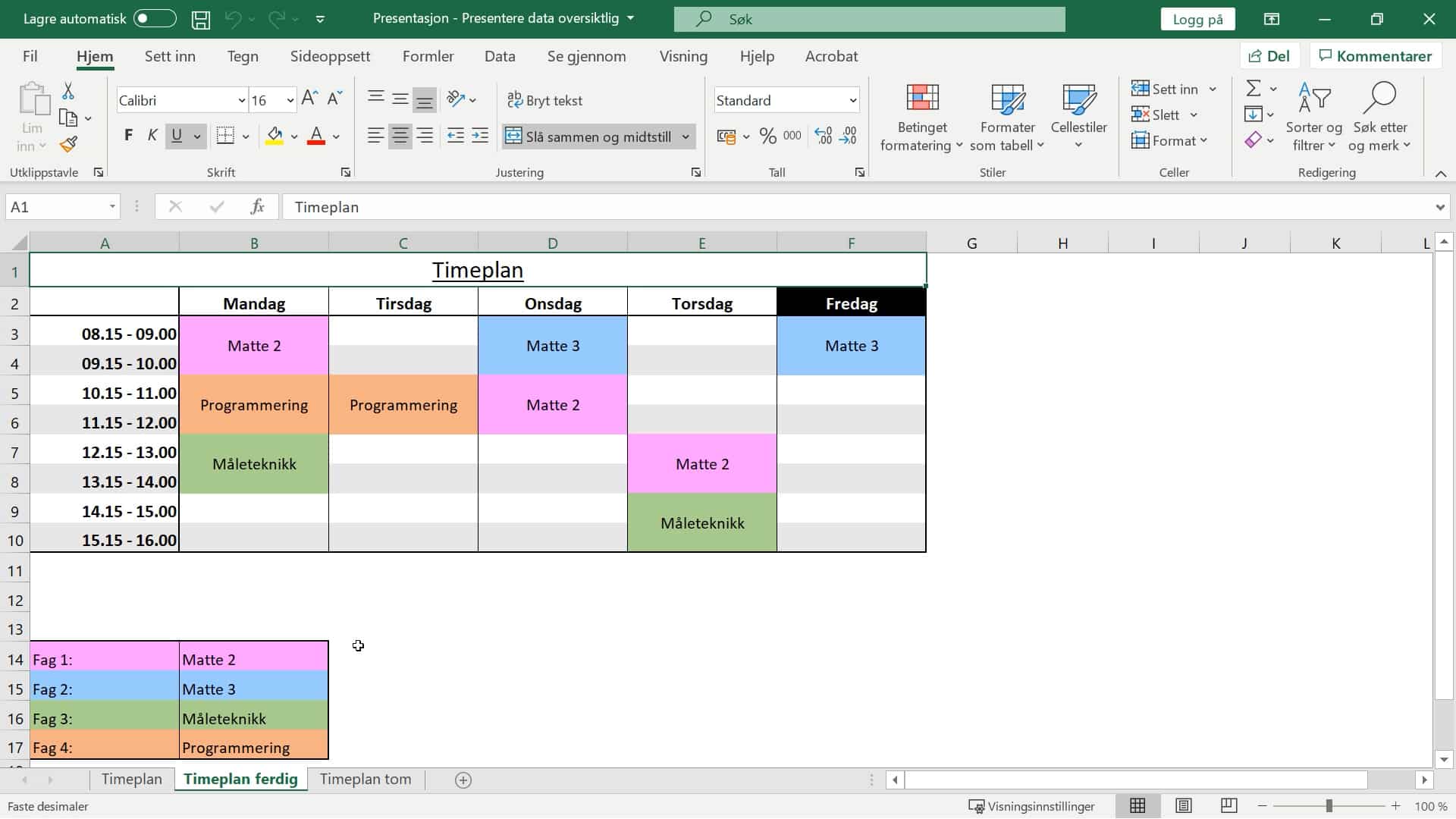The image size is (1456, 819).
Task: Click the text orientation icon
Action: tap(456, 99)
